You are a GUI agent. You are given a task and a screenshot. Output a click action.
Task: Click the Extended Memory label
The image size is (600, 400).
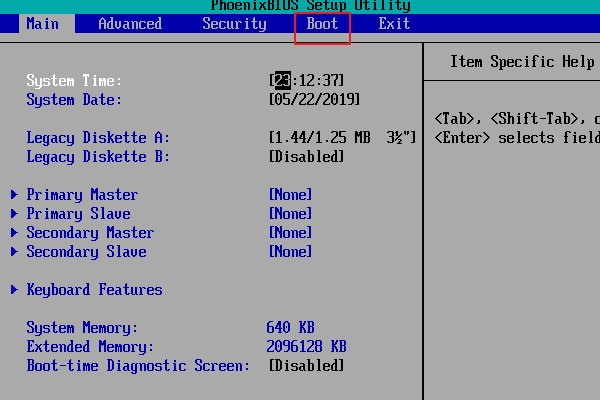pyautogui.click(x=90, y=346)
